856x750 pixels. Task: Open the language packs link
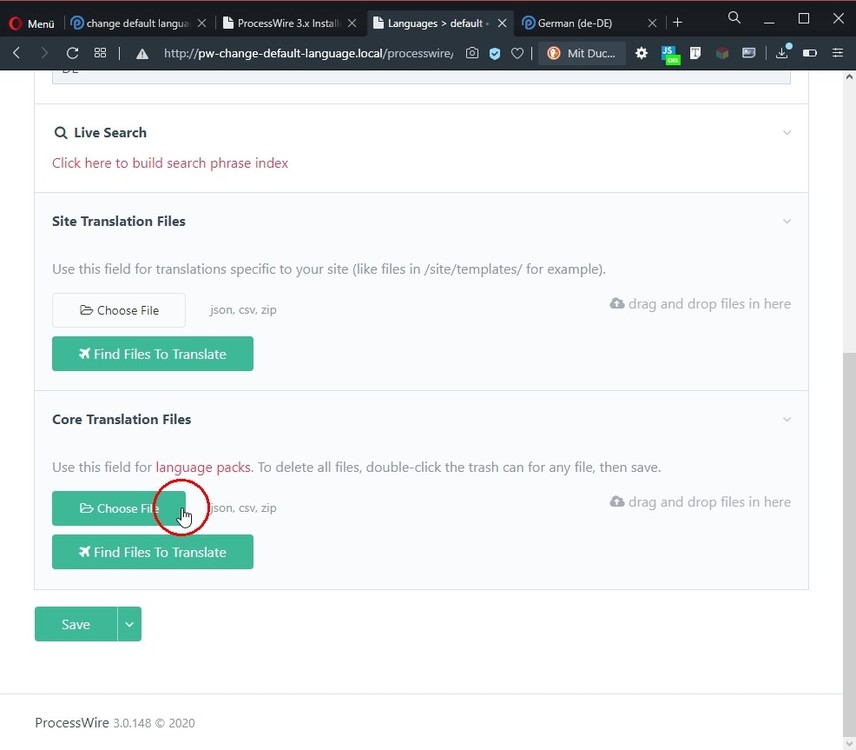pyautogui.click(x=203, y=467)
